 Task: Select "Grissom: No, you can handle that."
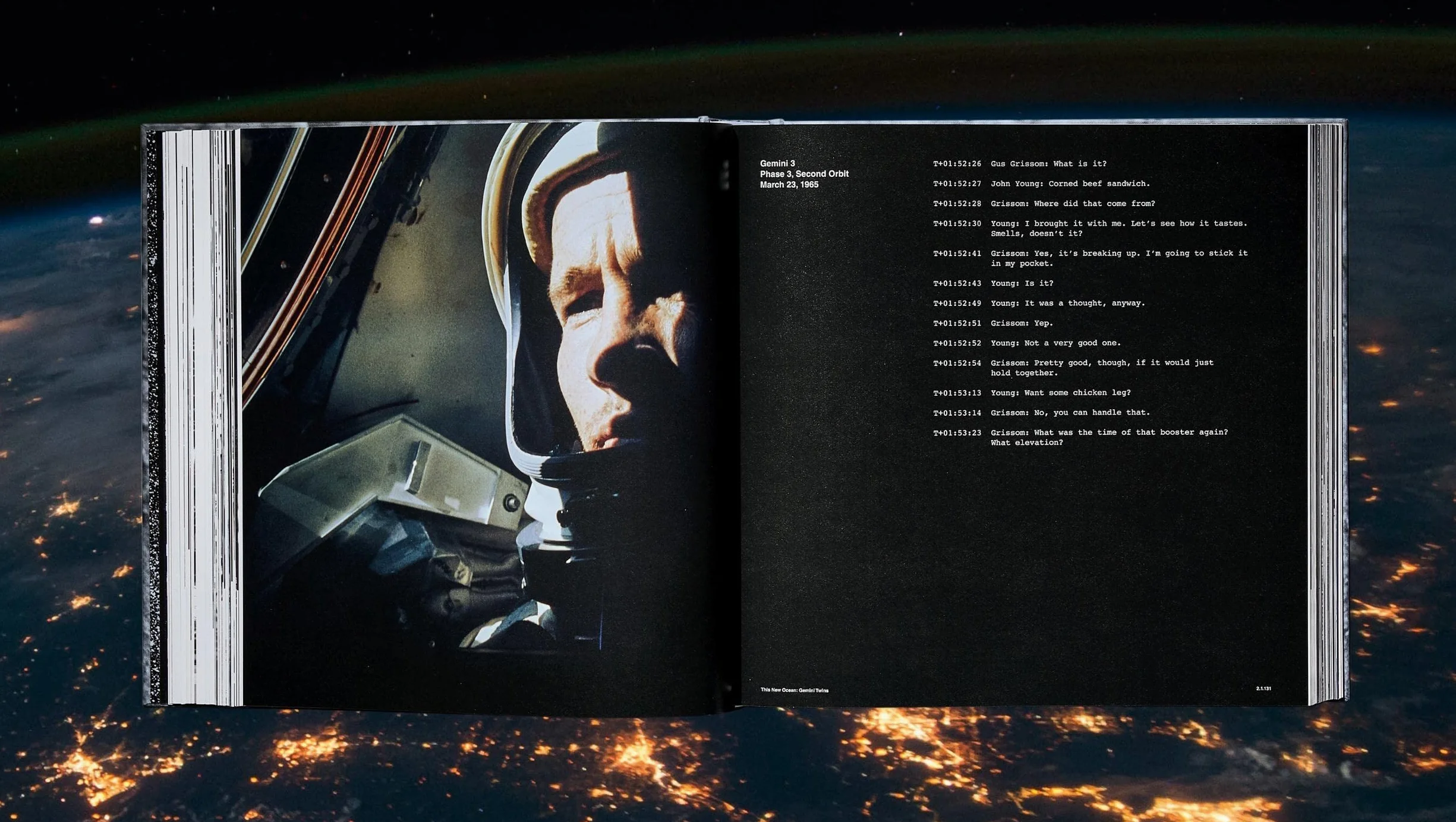tap(1070, 413)
